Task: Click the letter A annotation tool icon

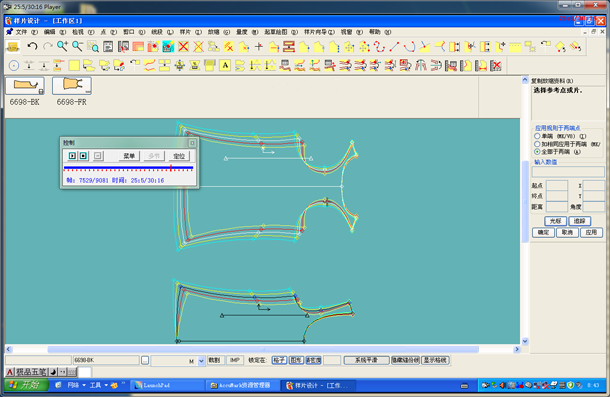Action: click(225, 65)
